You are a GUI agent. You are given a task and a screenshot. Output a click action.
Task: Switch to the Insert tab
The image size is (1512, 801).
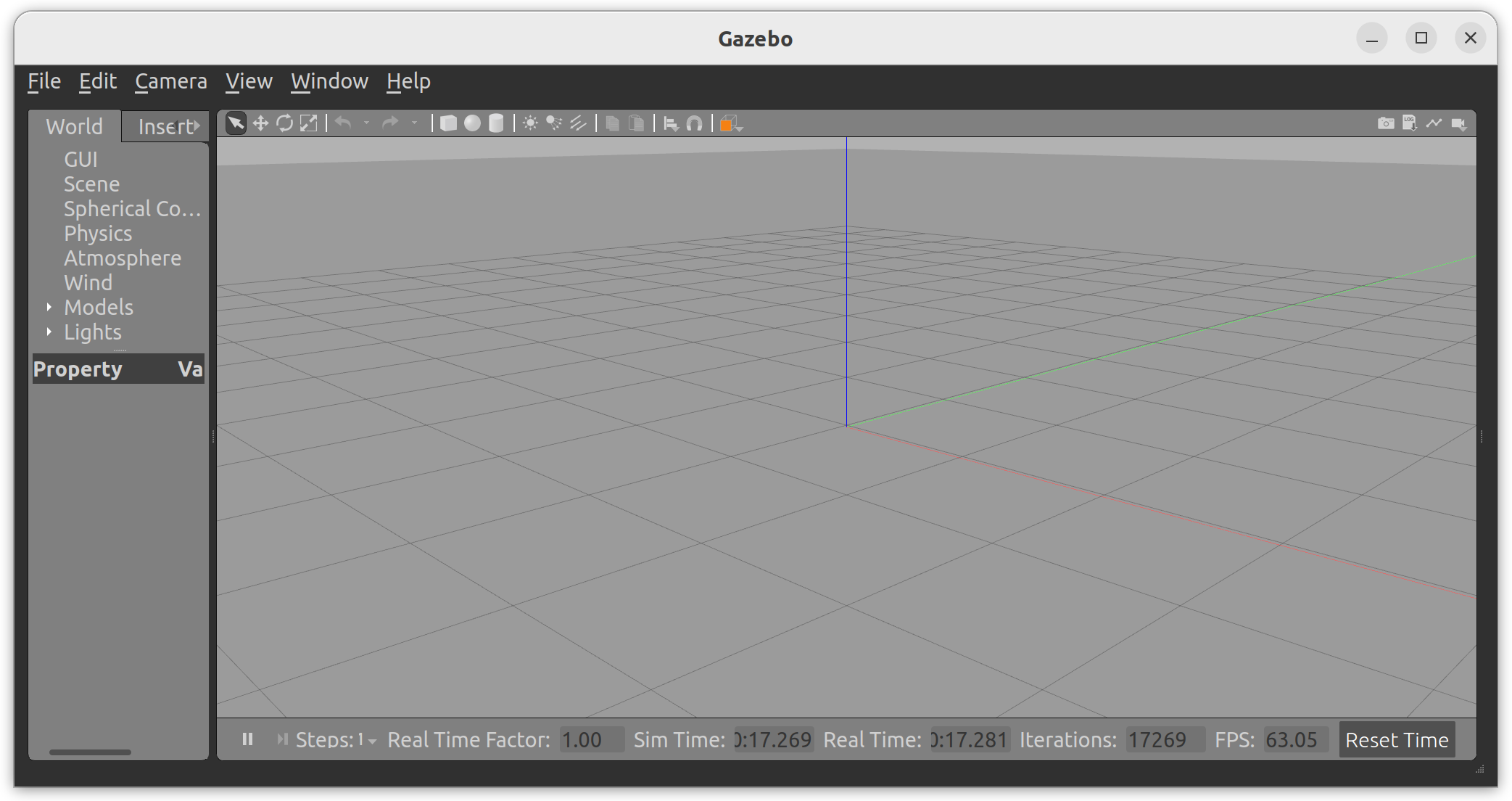165,126
